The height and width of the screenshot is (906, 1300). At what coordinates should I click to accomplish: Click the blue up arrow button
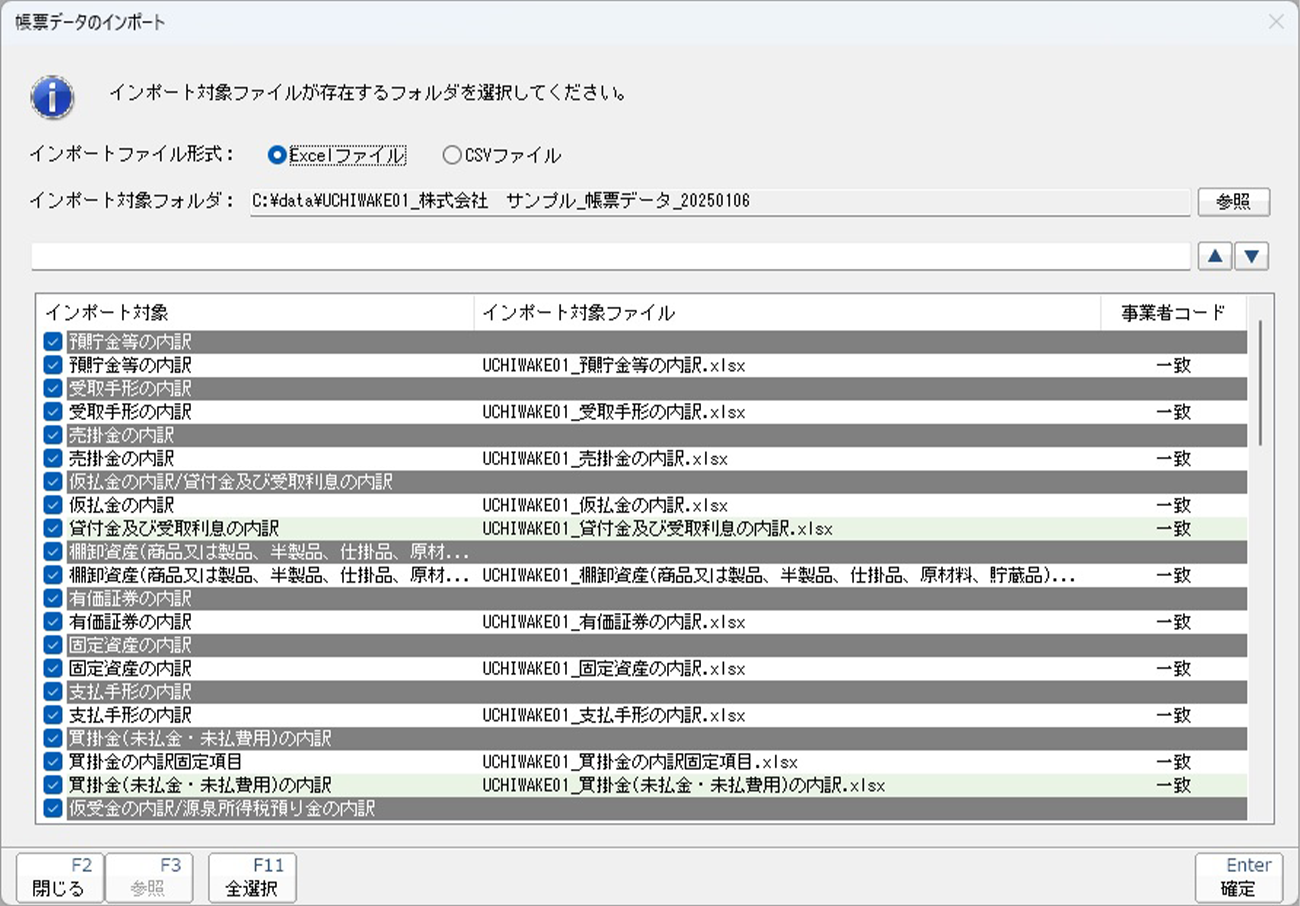pos(1214,256)
